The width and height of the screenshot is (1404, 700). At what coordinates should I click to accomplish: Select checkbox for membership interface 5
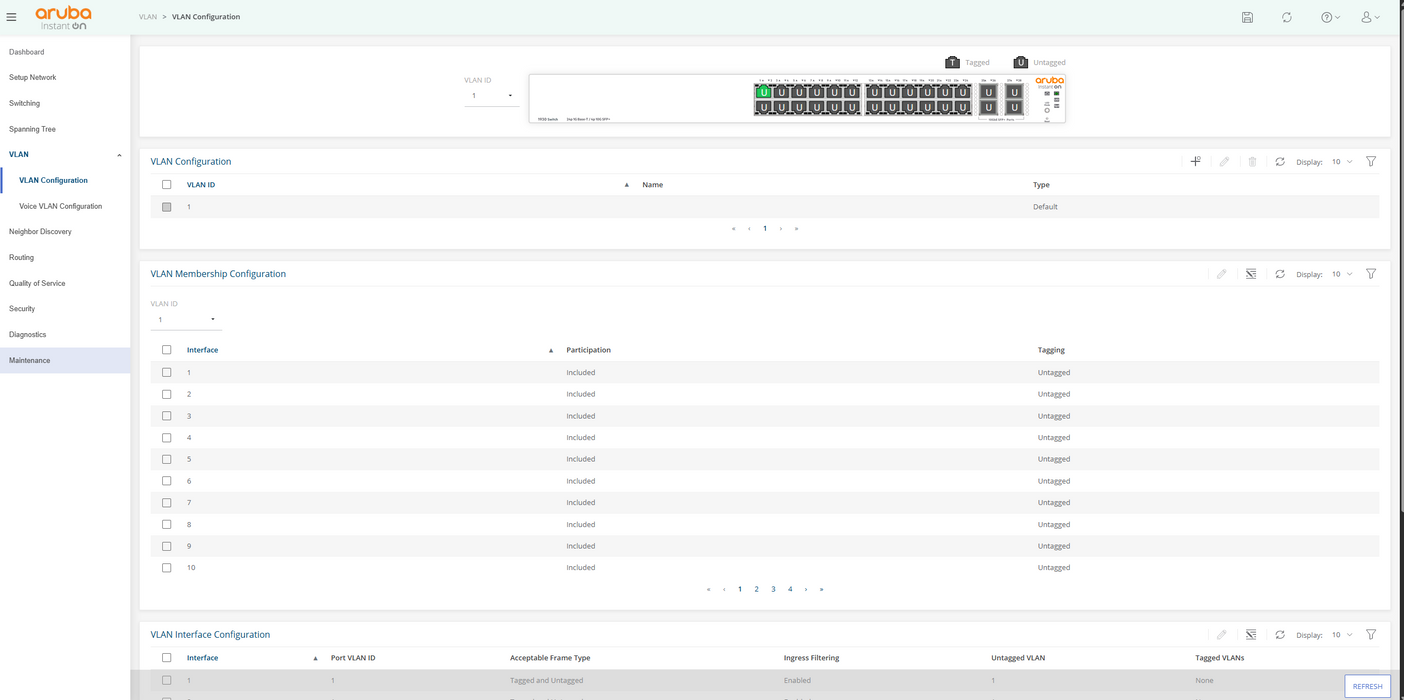point(166,459)
